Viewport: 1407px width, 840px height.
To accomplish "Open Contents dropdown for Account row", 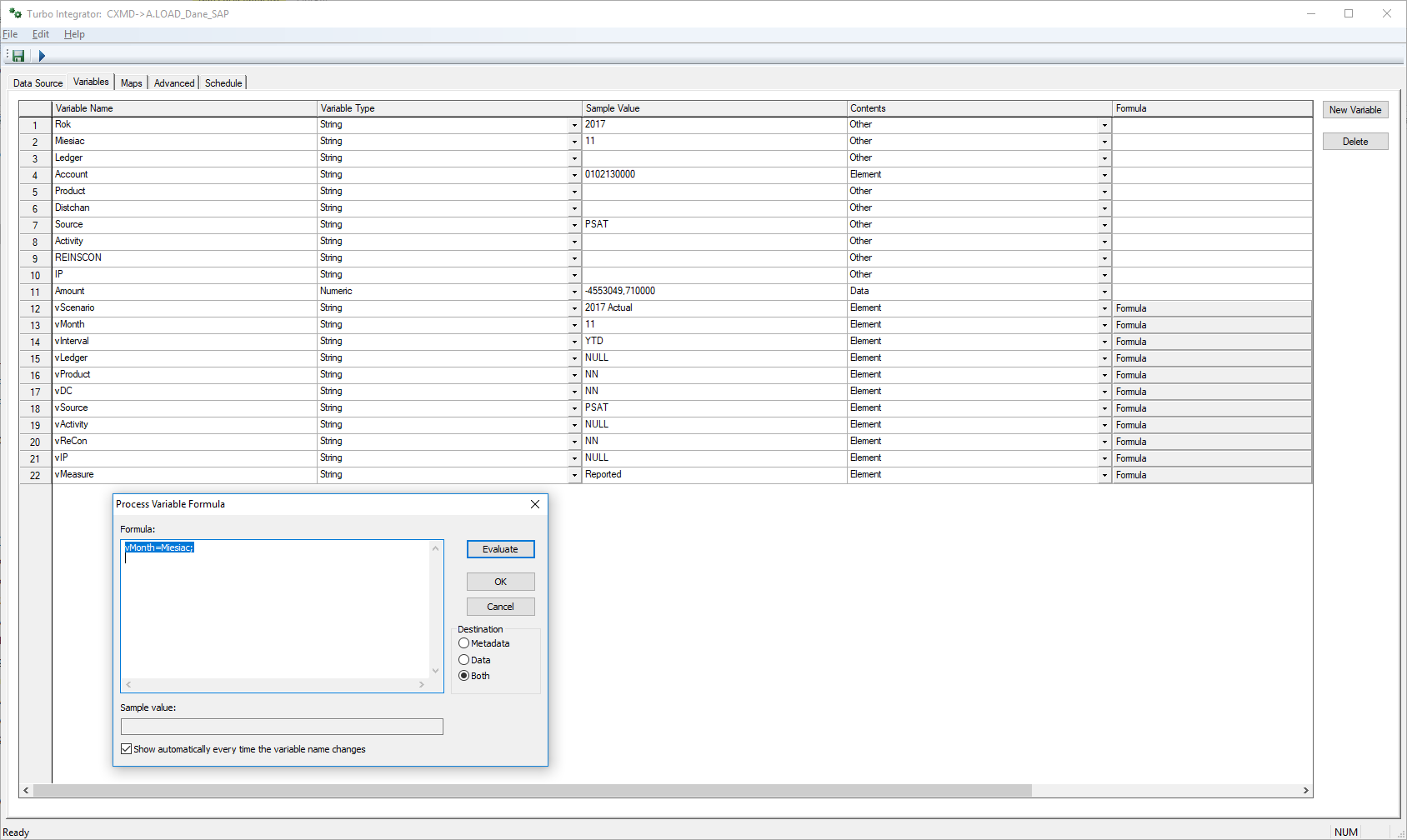I will click(1104, 175).
